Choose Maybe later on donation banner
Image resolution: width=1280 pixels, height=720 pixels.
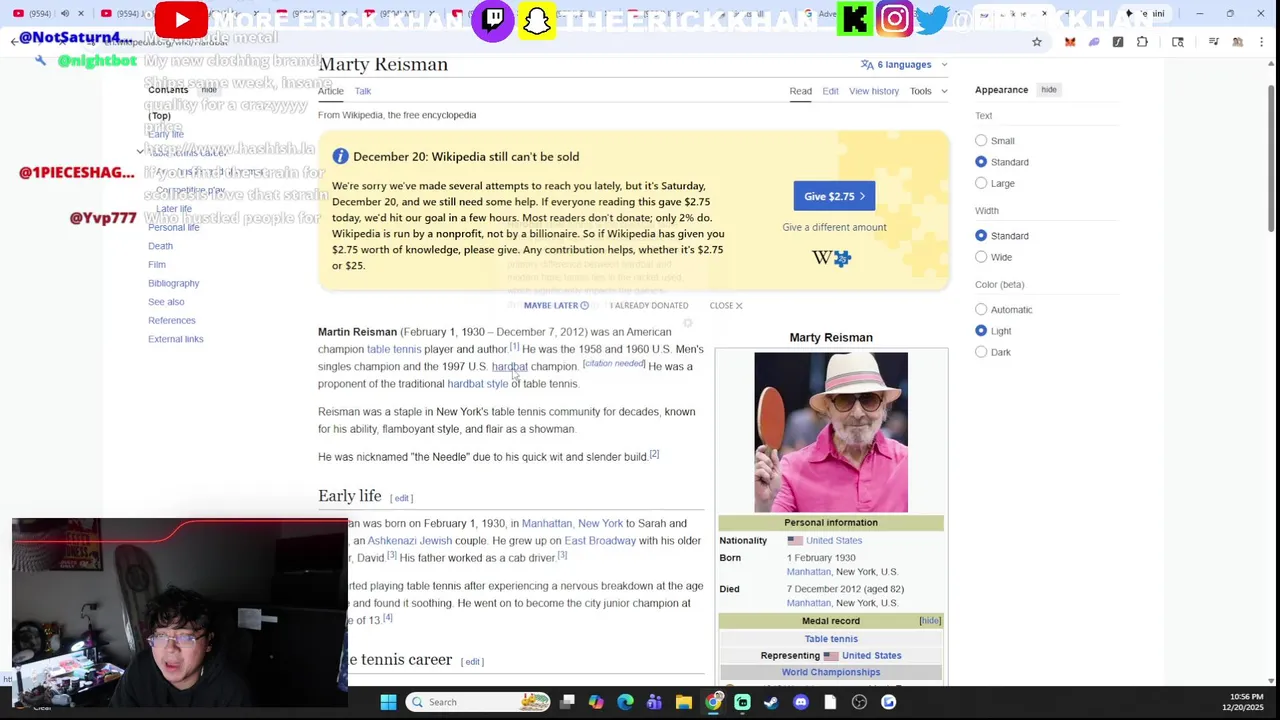pyautogui.click(x=556, y=305)
